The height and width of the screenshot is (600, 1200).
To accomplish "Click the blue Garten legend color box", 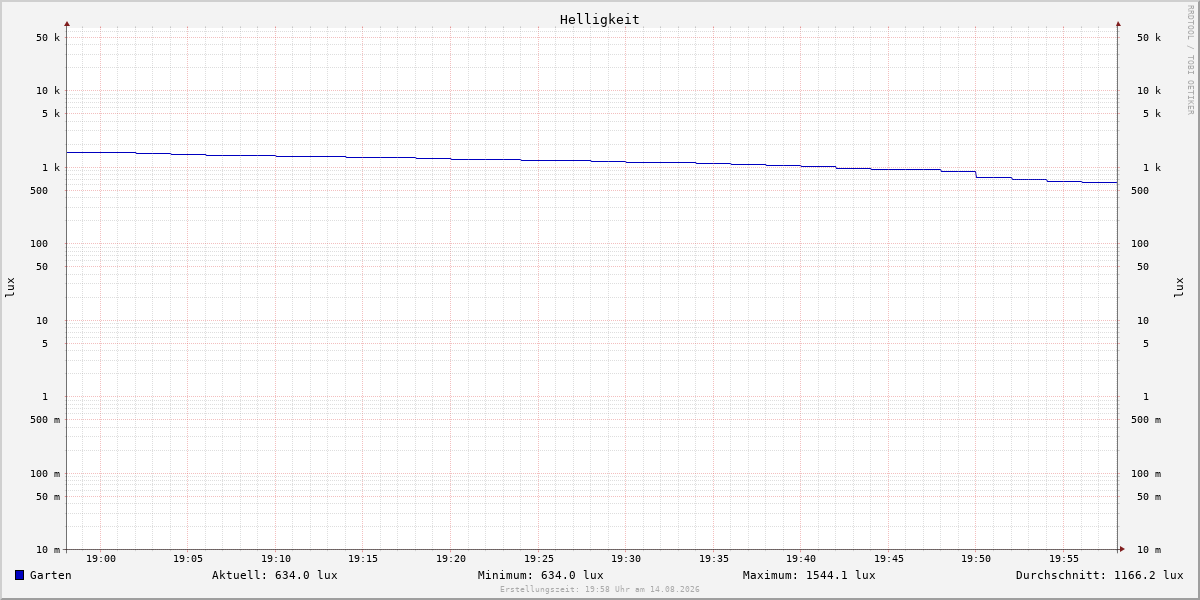I will (19, 575).
